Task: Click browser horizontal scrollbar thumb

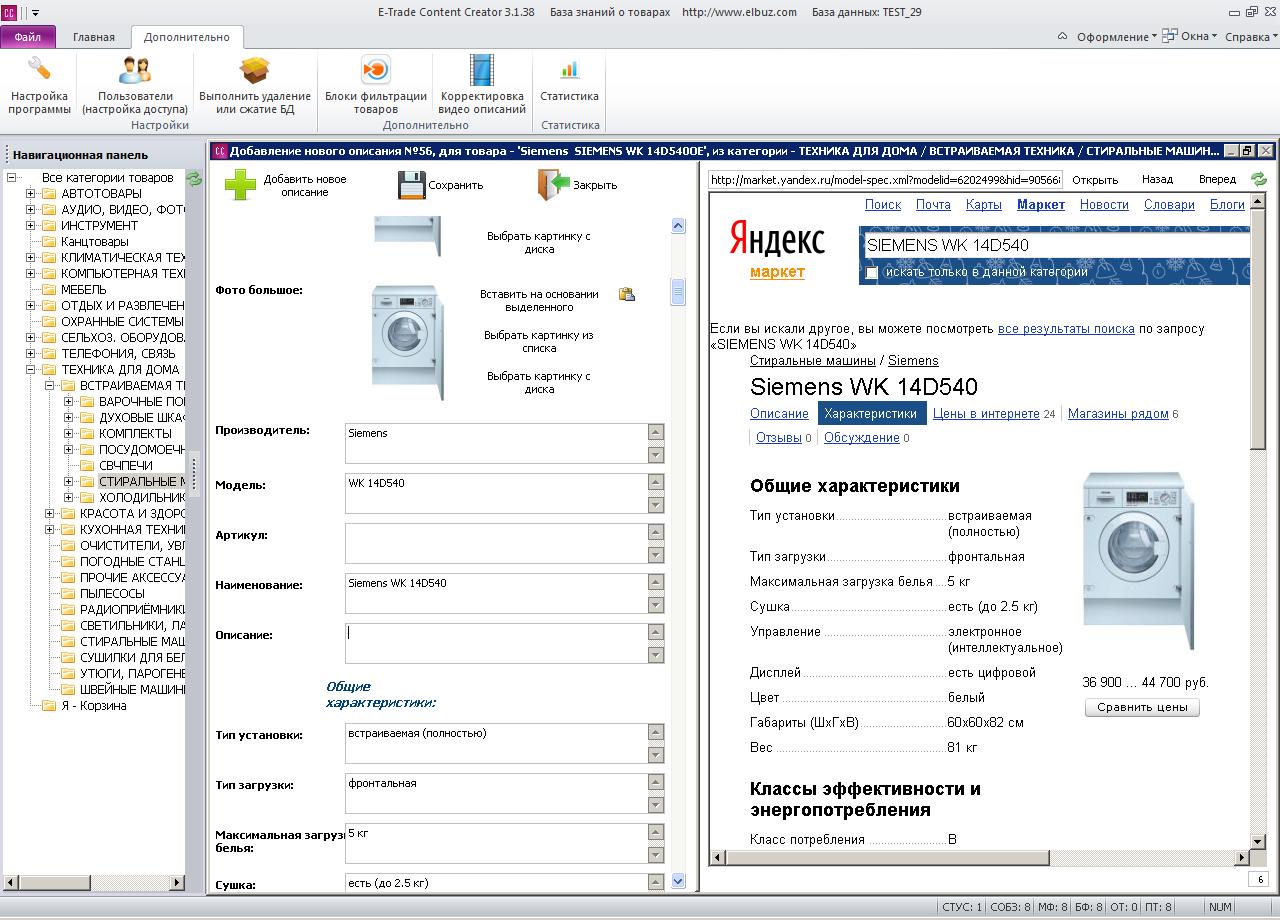Action: (887, 858)
